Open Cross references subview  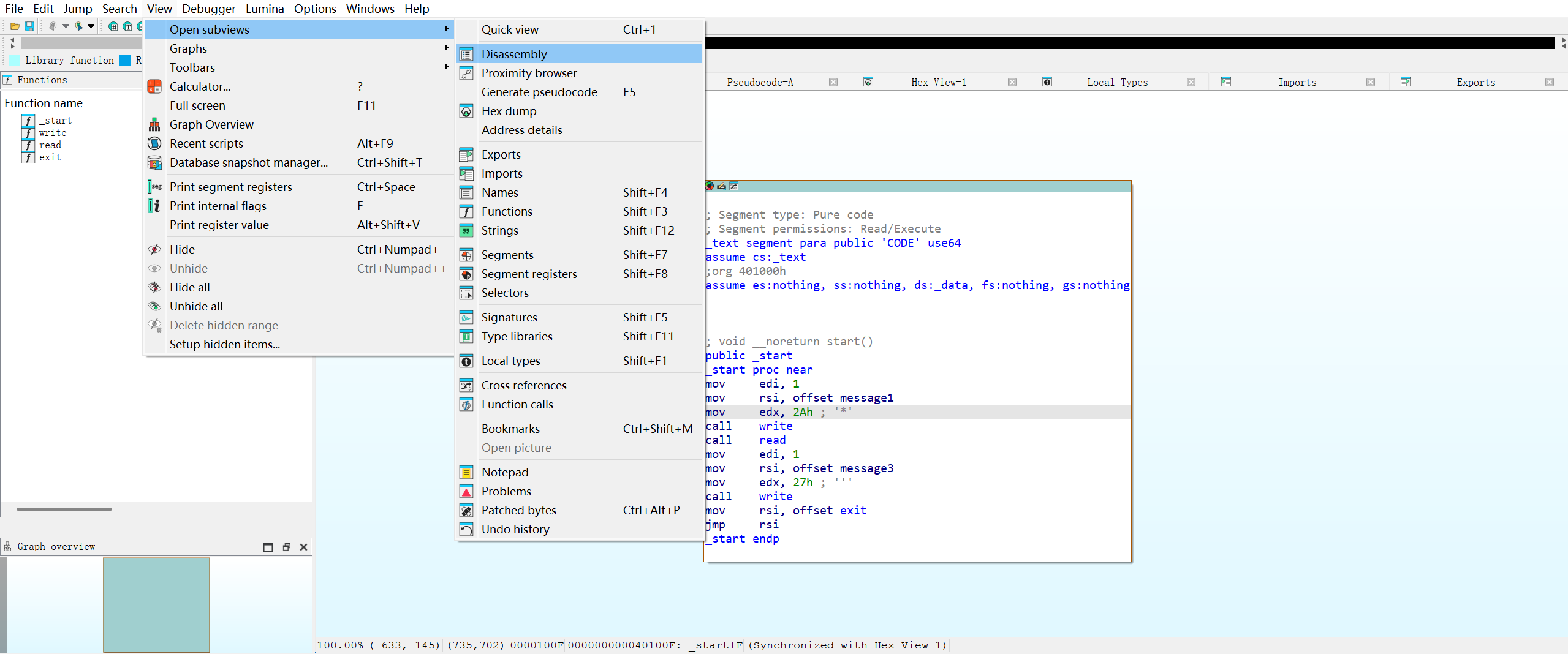[580, 385]
